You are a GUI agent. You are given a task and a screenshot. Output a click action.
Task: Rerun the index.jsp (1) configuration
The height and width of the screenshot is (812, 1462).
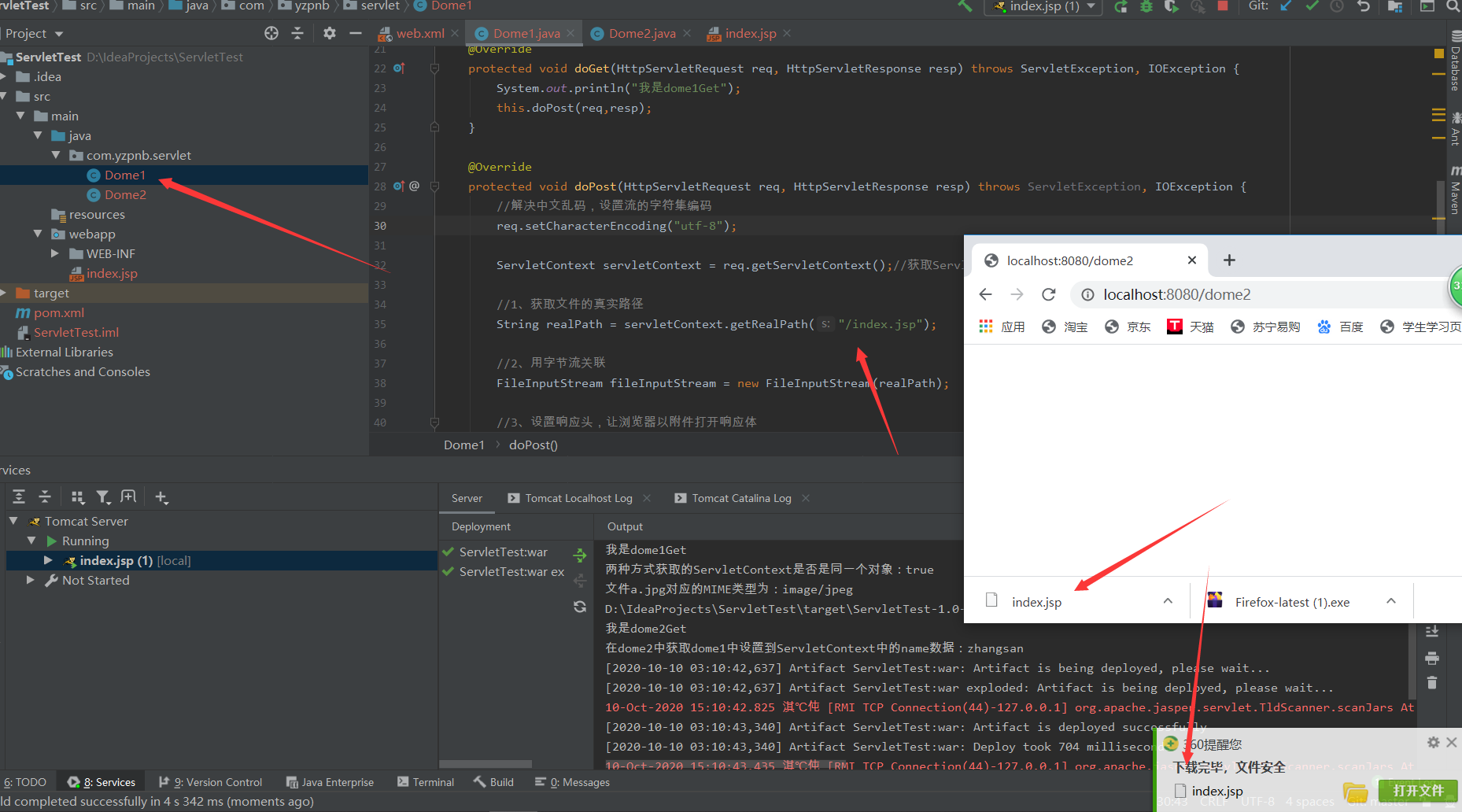(1121, 6)
